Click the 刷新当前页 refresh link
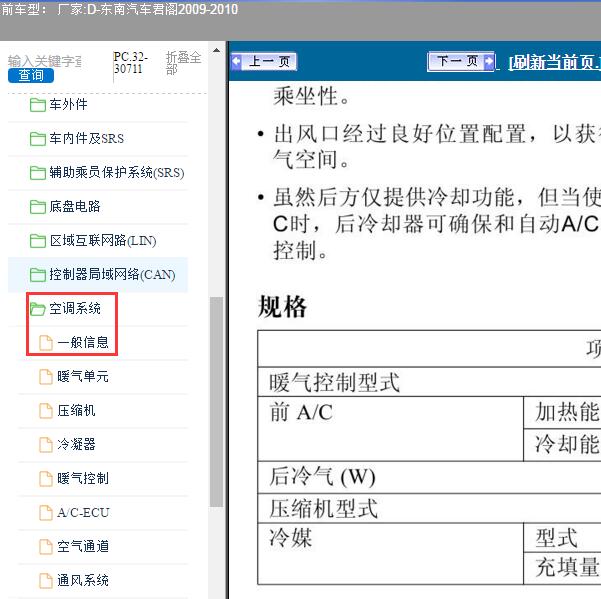 tap(554, 62)
